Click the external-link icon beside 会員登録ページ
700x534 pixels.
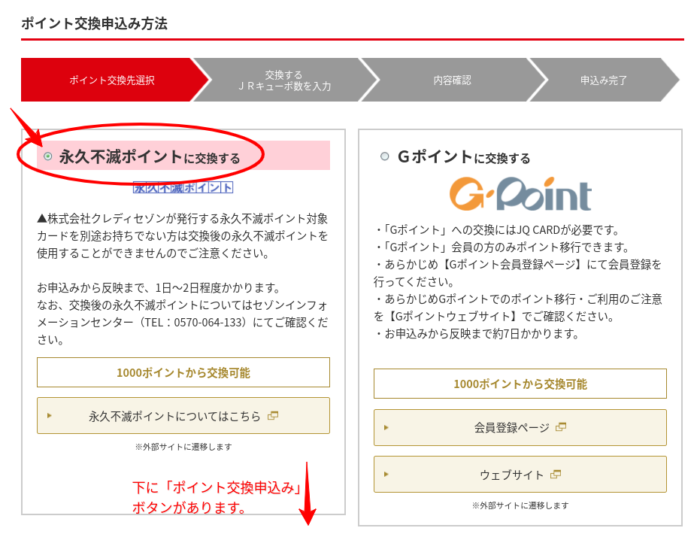pyautogui.click(x=561, y=427)
